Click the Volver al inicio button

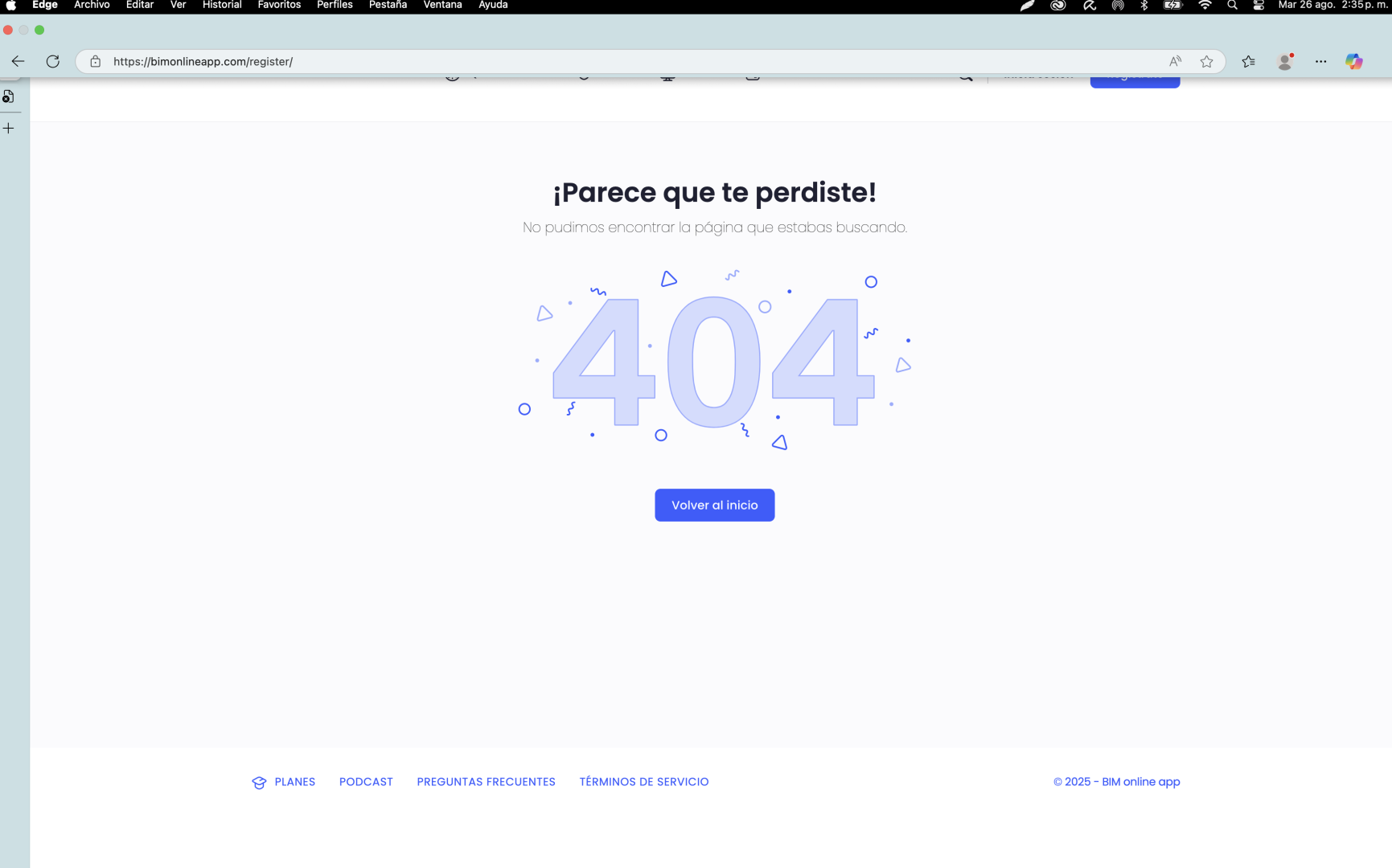[x=714, y=505]
